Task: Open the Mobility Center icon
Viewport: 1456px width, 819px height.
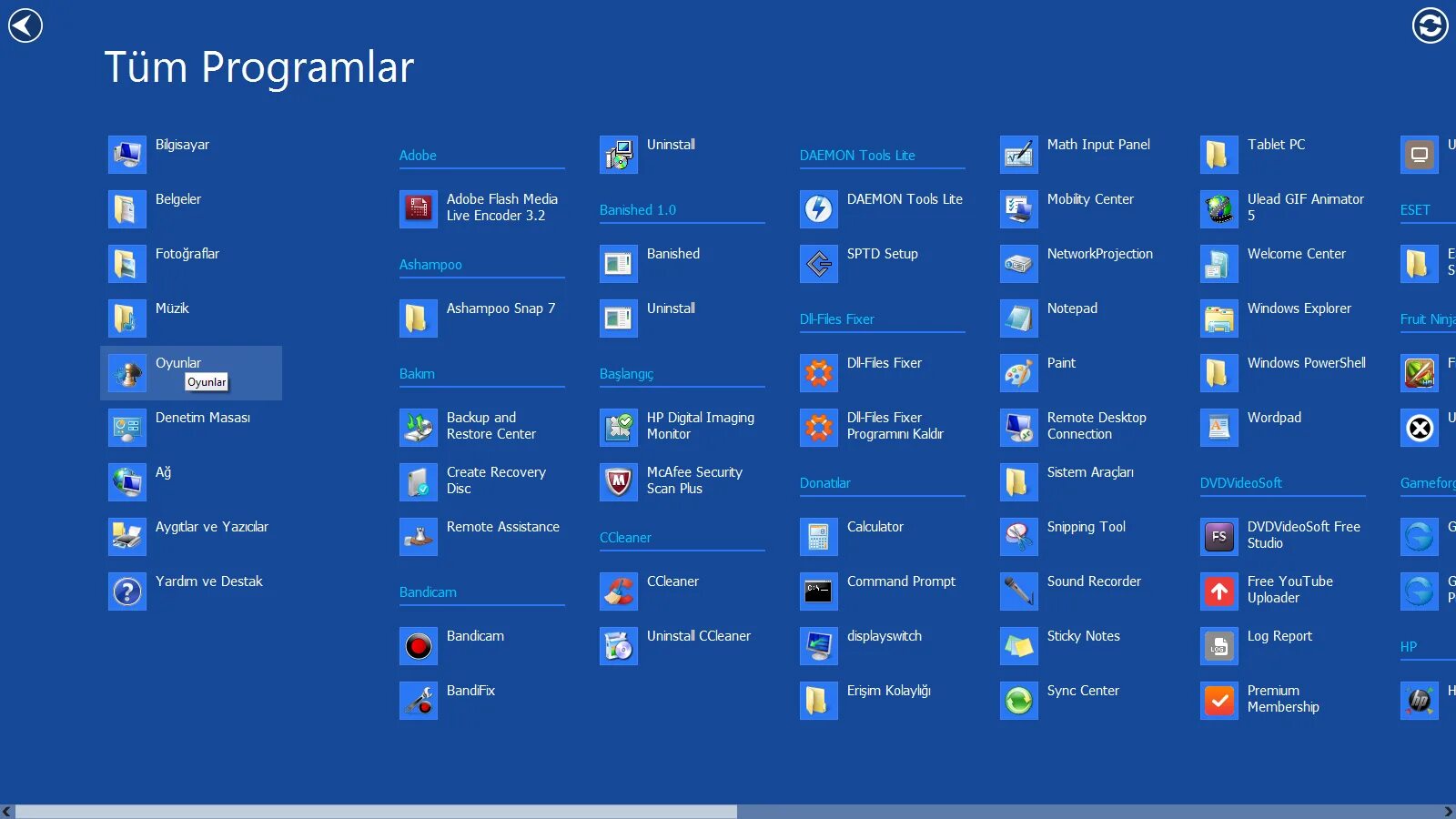Action: 1019,209
